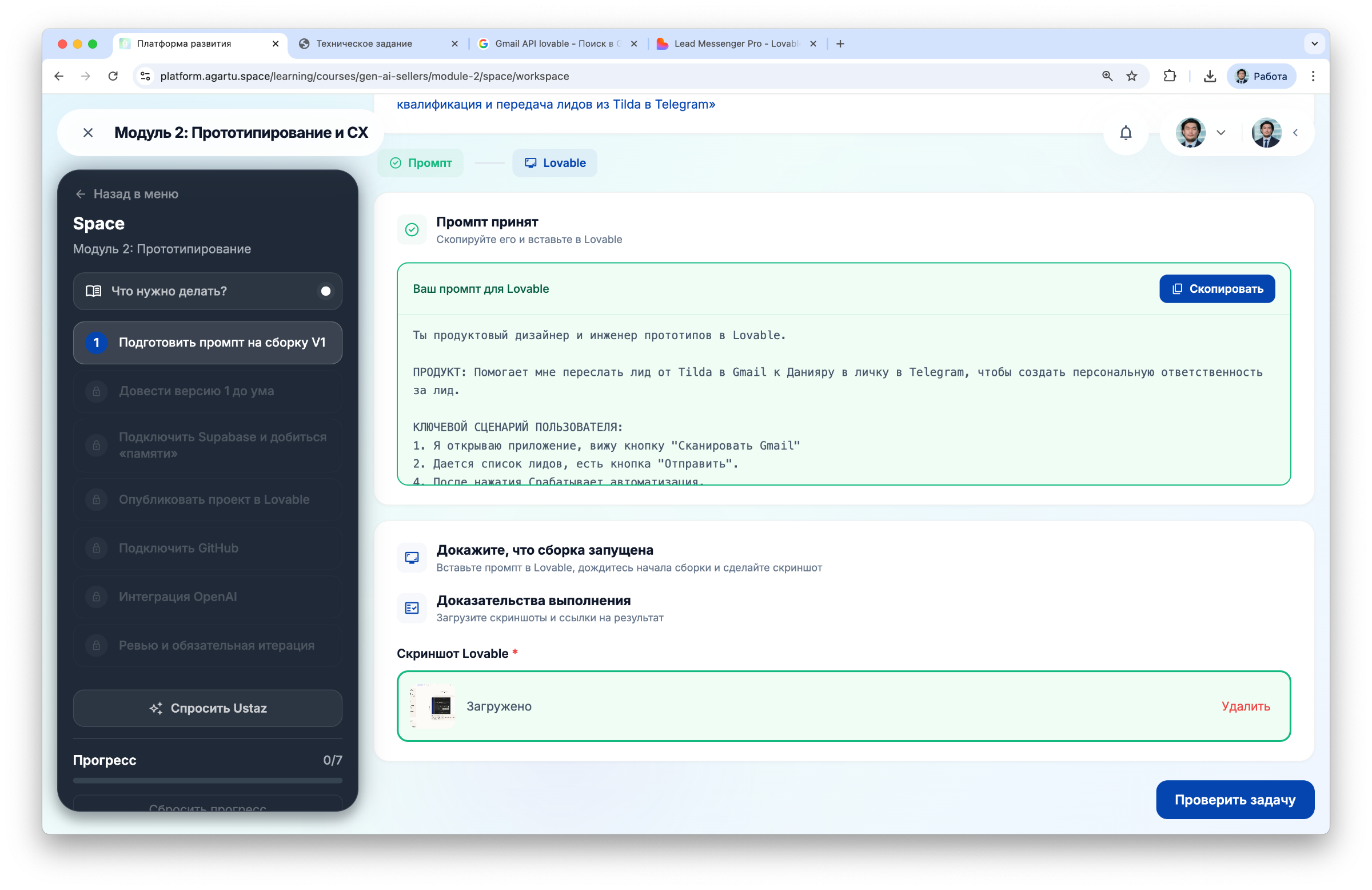
Task: Close the module panel with the X icon
Action: [88, 133]
